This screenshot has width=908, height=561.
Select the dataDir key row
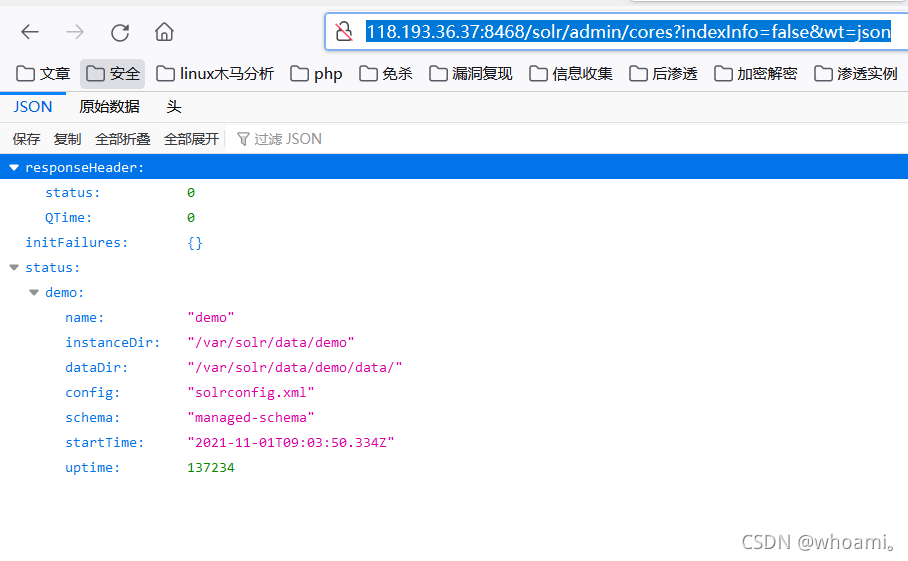[454, 368]
